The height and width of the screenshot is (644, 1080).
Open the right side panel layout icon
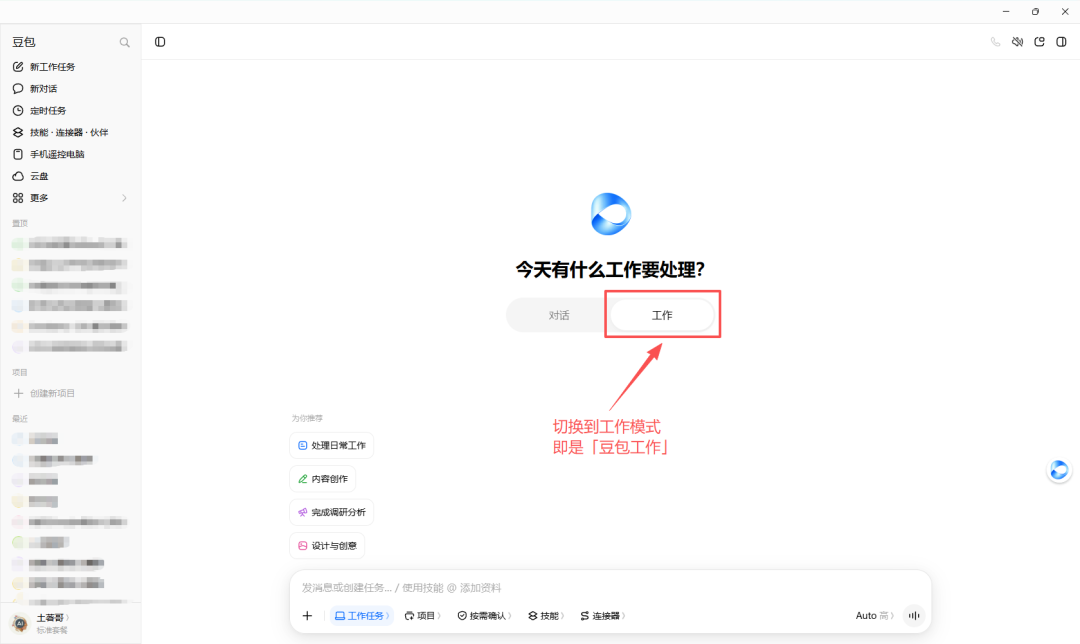coord(1061,42)
